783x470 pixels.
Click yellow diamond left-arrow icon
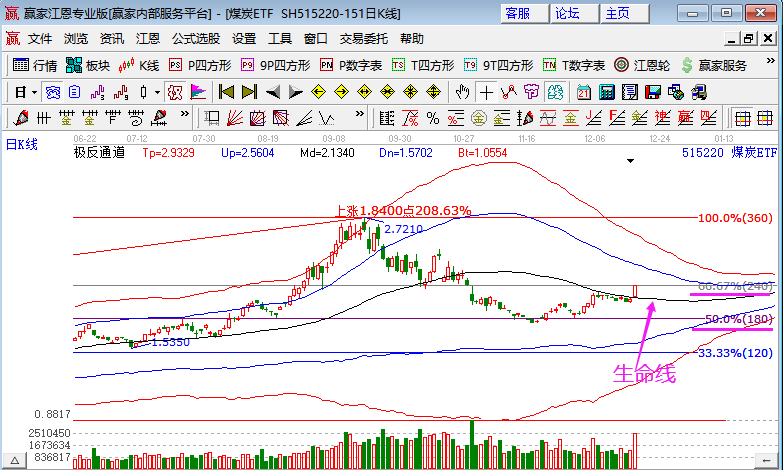(319, 92)
